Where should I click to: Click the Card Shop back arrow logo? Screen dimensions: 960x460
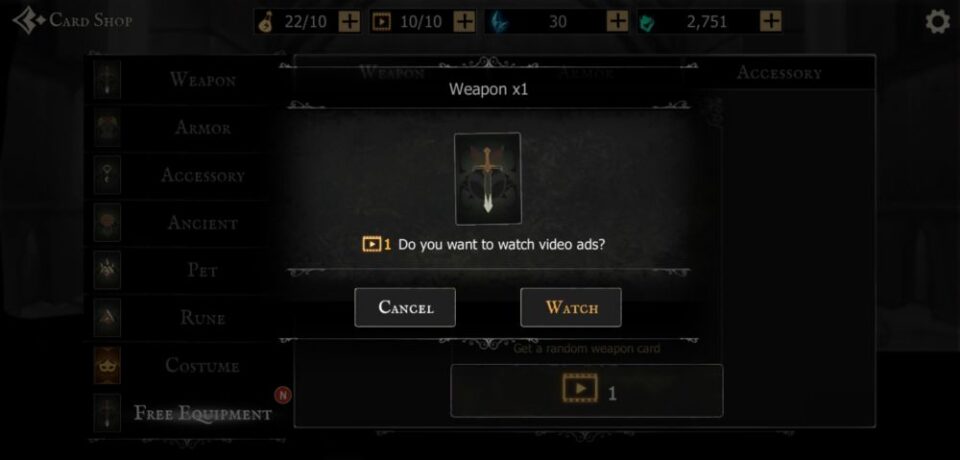[x=28, y=21]
